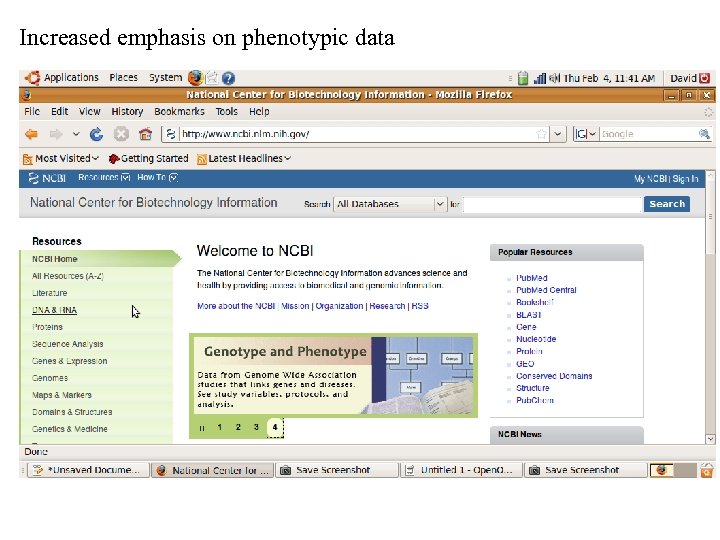Click in the Google search box
The image size is (720, 540).
point(649,134)
